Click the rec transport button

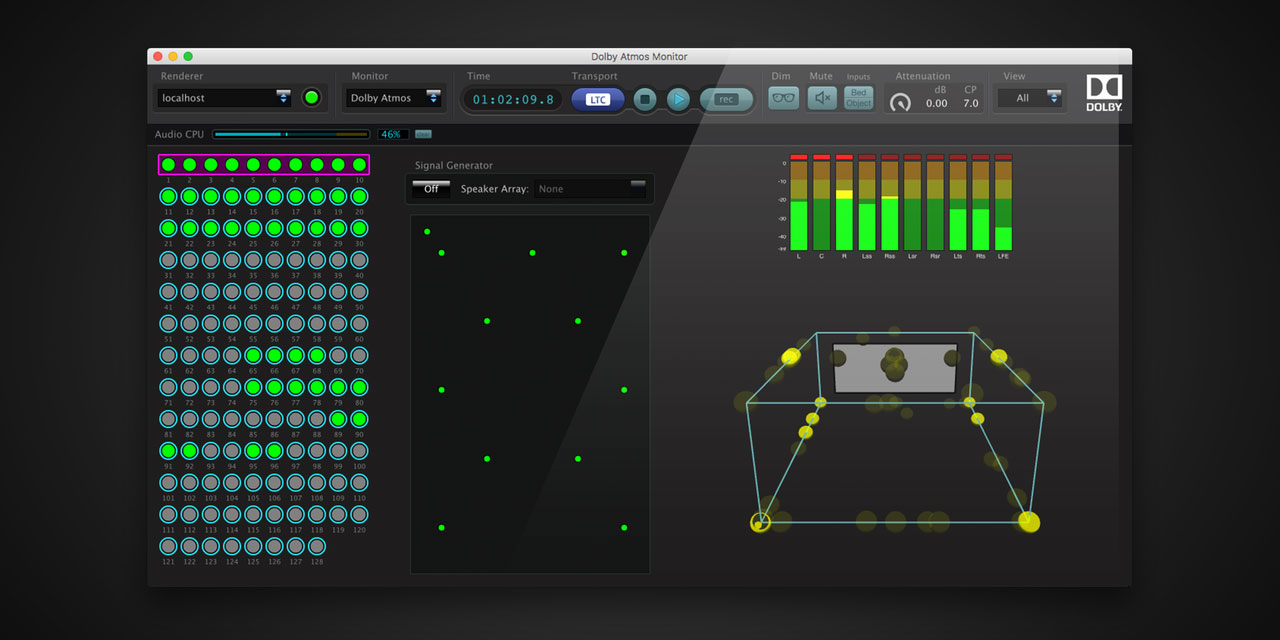726,99
